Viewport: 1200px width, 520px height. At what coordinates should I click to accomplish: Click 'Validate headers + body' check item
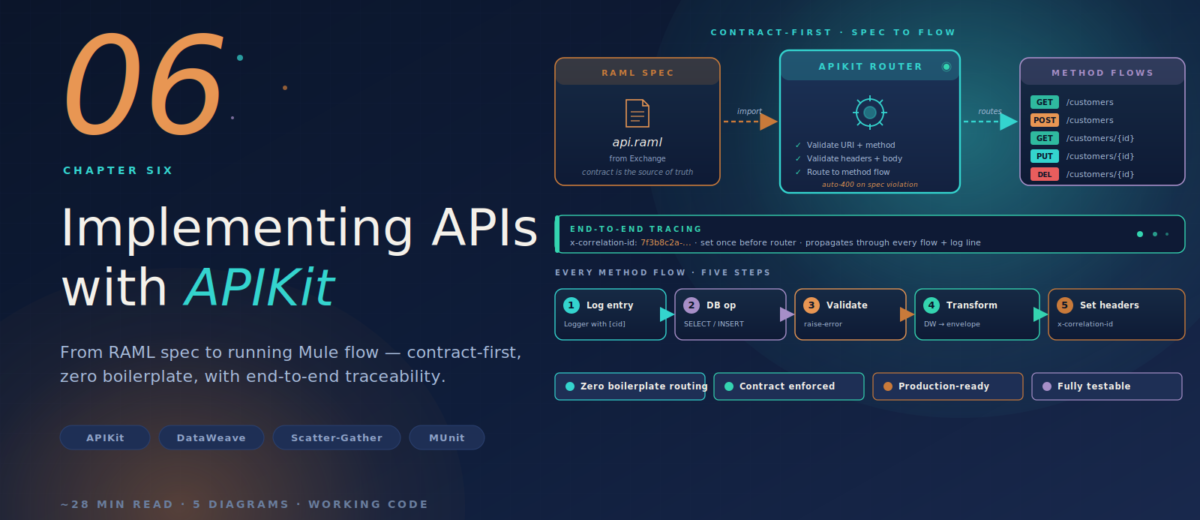849,158
